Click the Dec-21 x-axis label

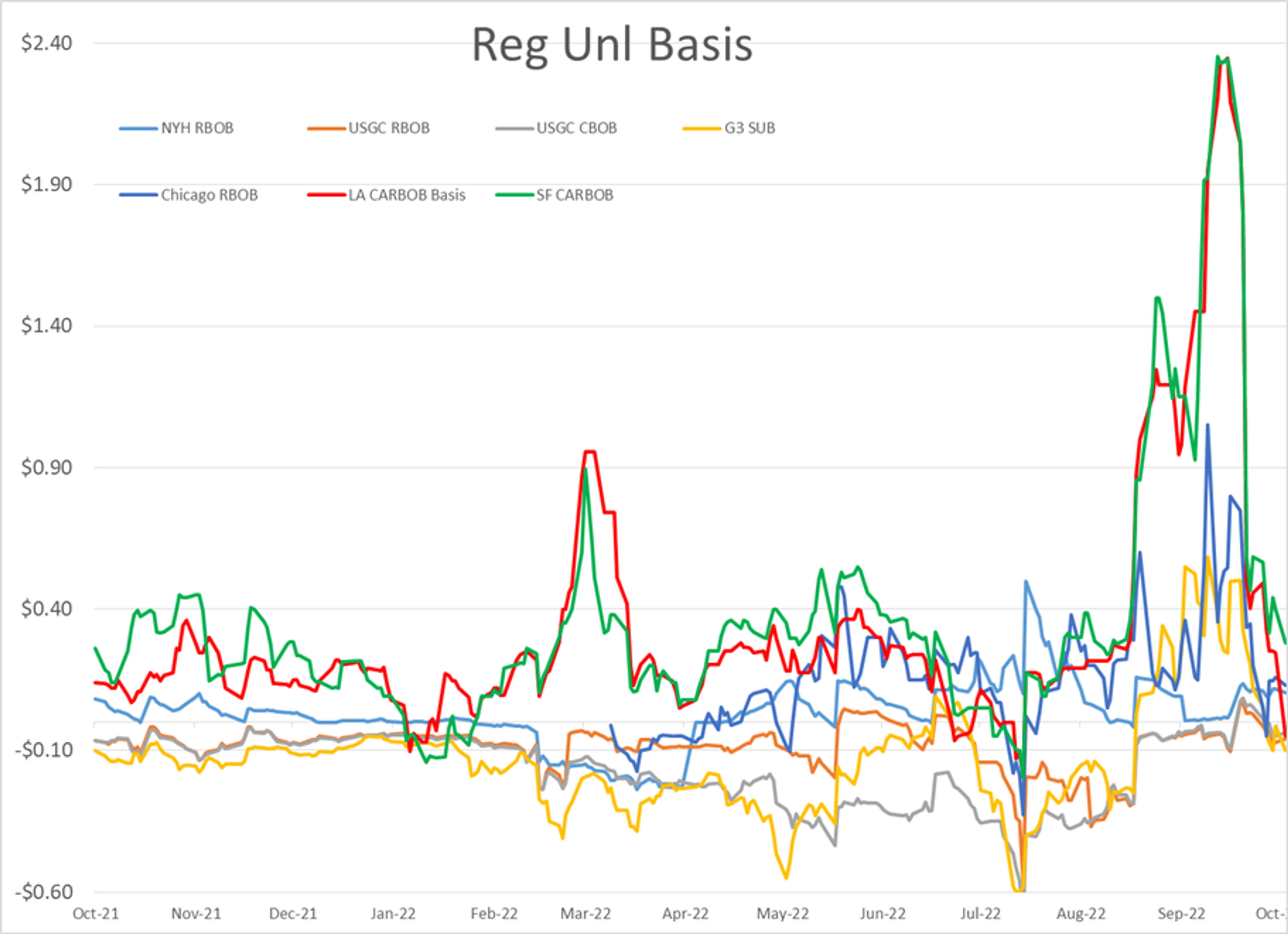(293, 914)
